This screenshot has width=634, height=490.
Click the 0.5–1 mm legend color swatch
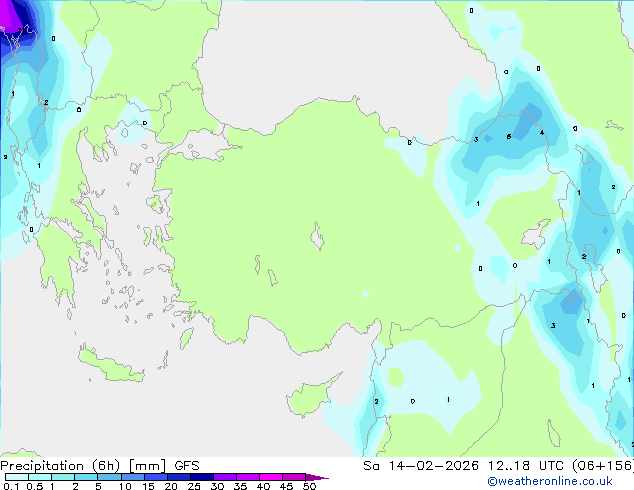(40, 477)
